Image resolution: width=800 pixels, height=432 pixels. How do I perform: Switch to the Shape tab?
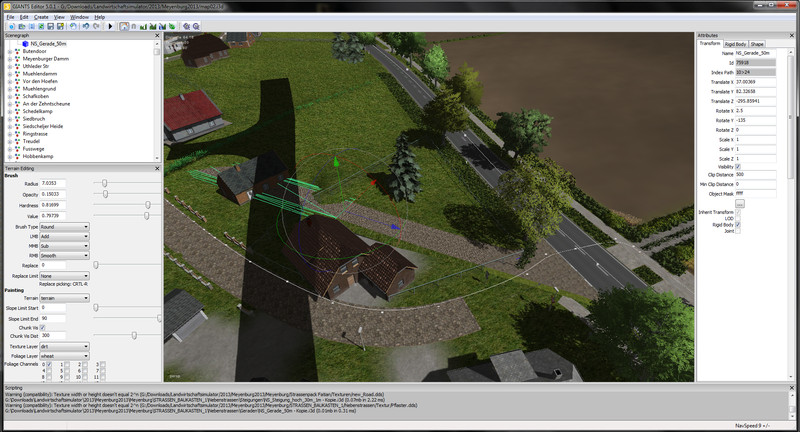757,44
